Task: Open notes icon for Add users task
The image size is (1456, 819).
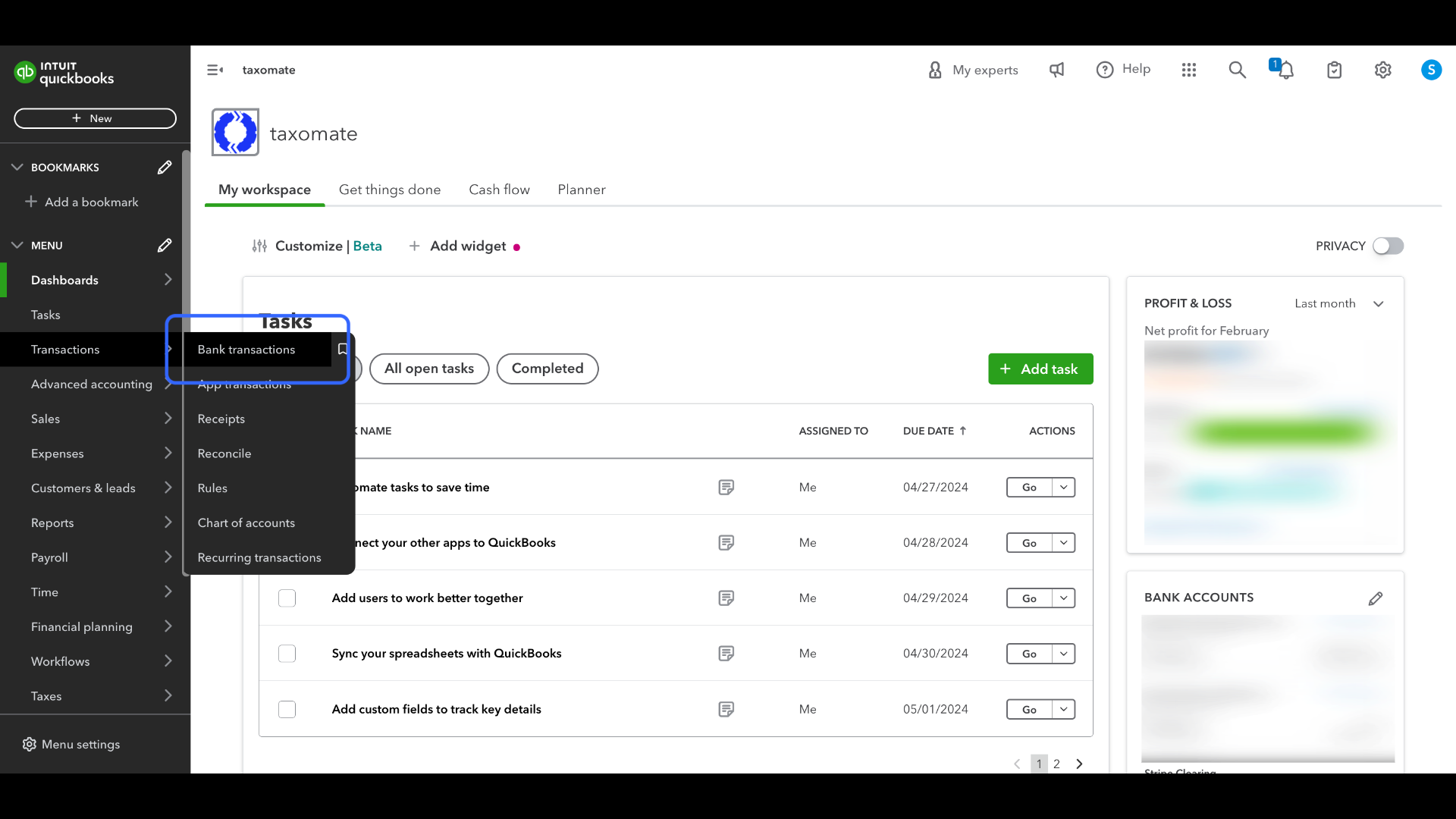Action: [x=726, y=598]
